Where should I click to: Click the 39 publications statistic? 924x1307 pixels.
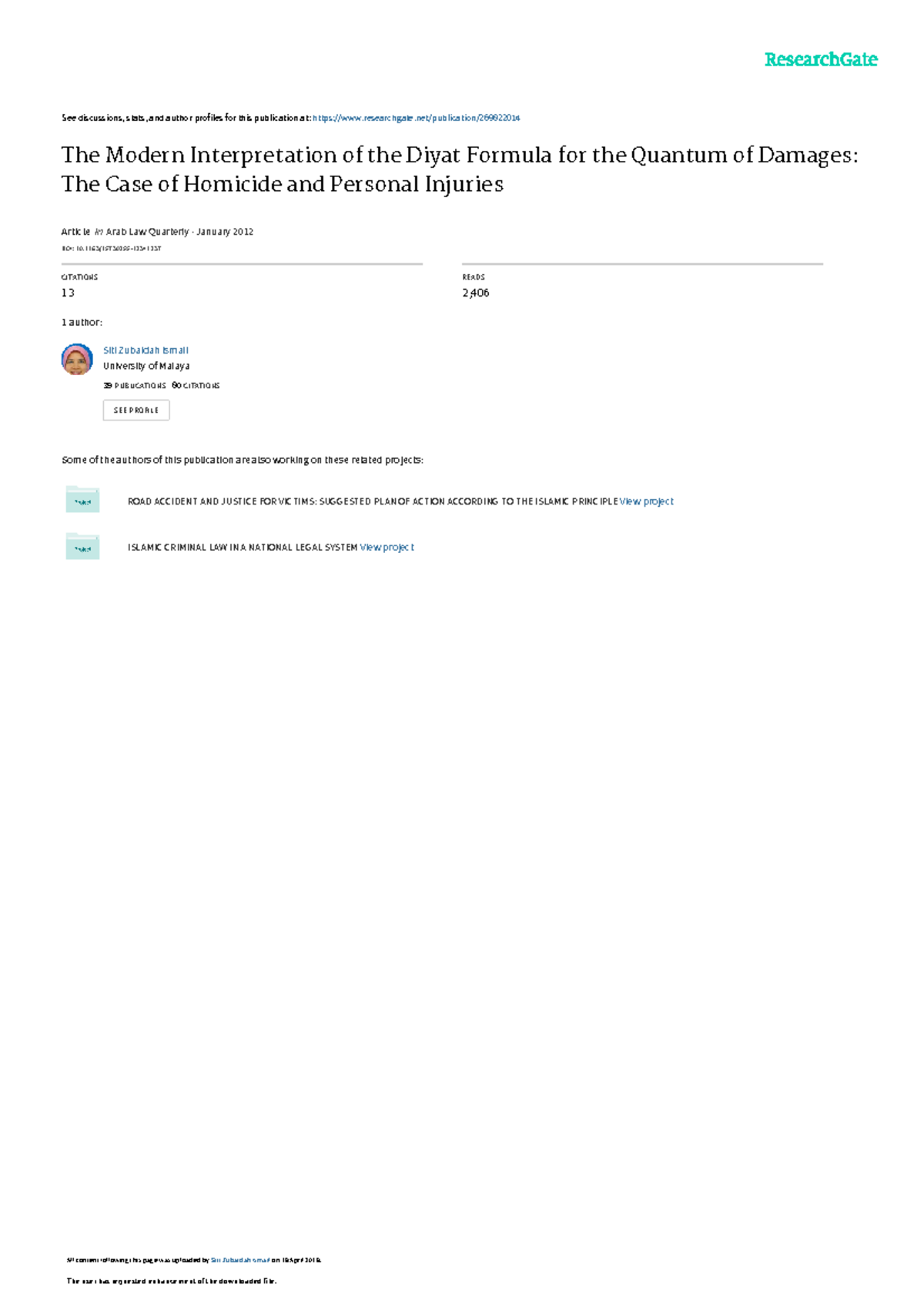coord(134,386)
